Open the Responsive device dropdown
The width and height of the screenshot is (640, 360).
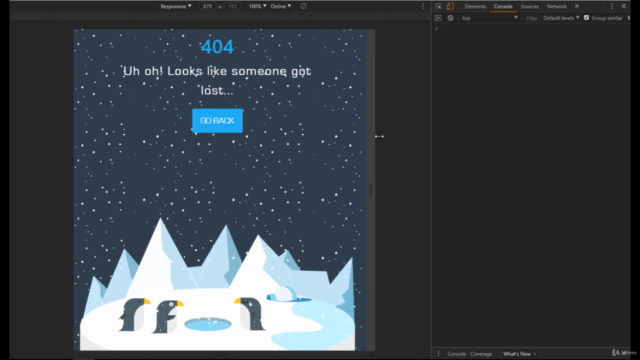coord(176,7)
